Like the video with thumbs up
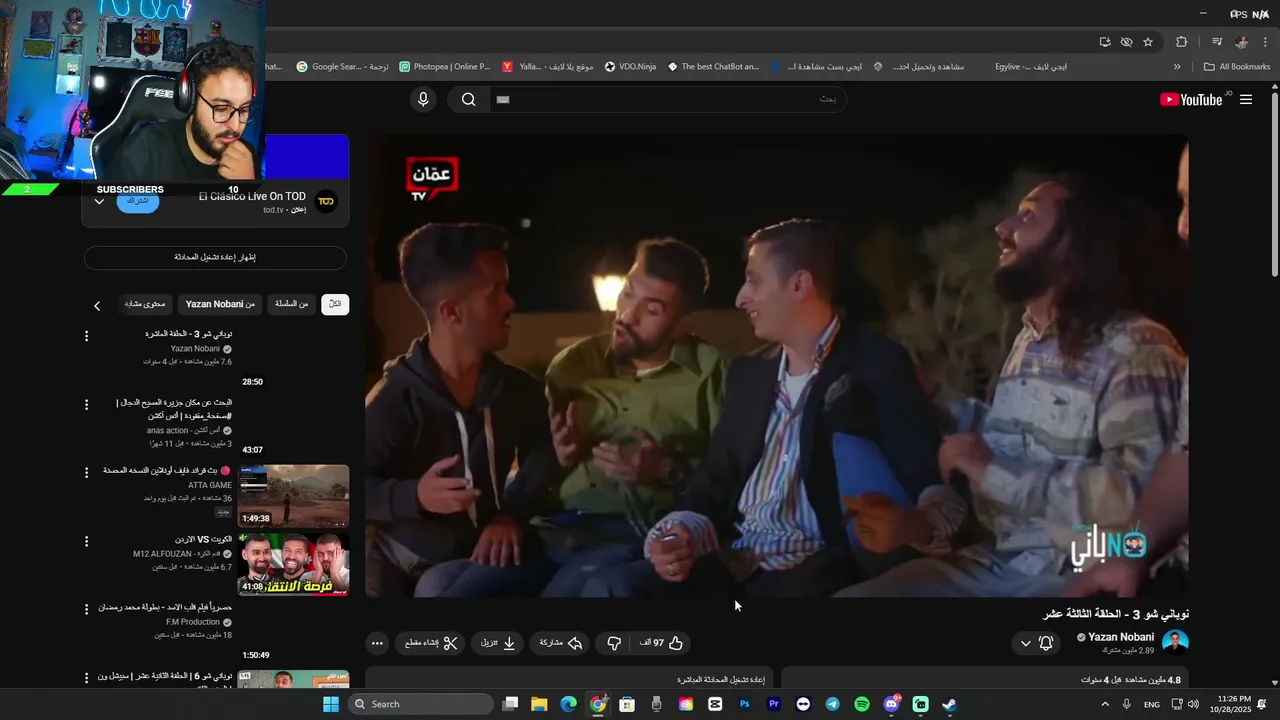Screen dimensions: 1280x720 tap(661, 643)
